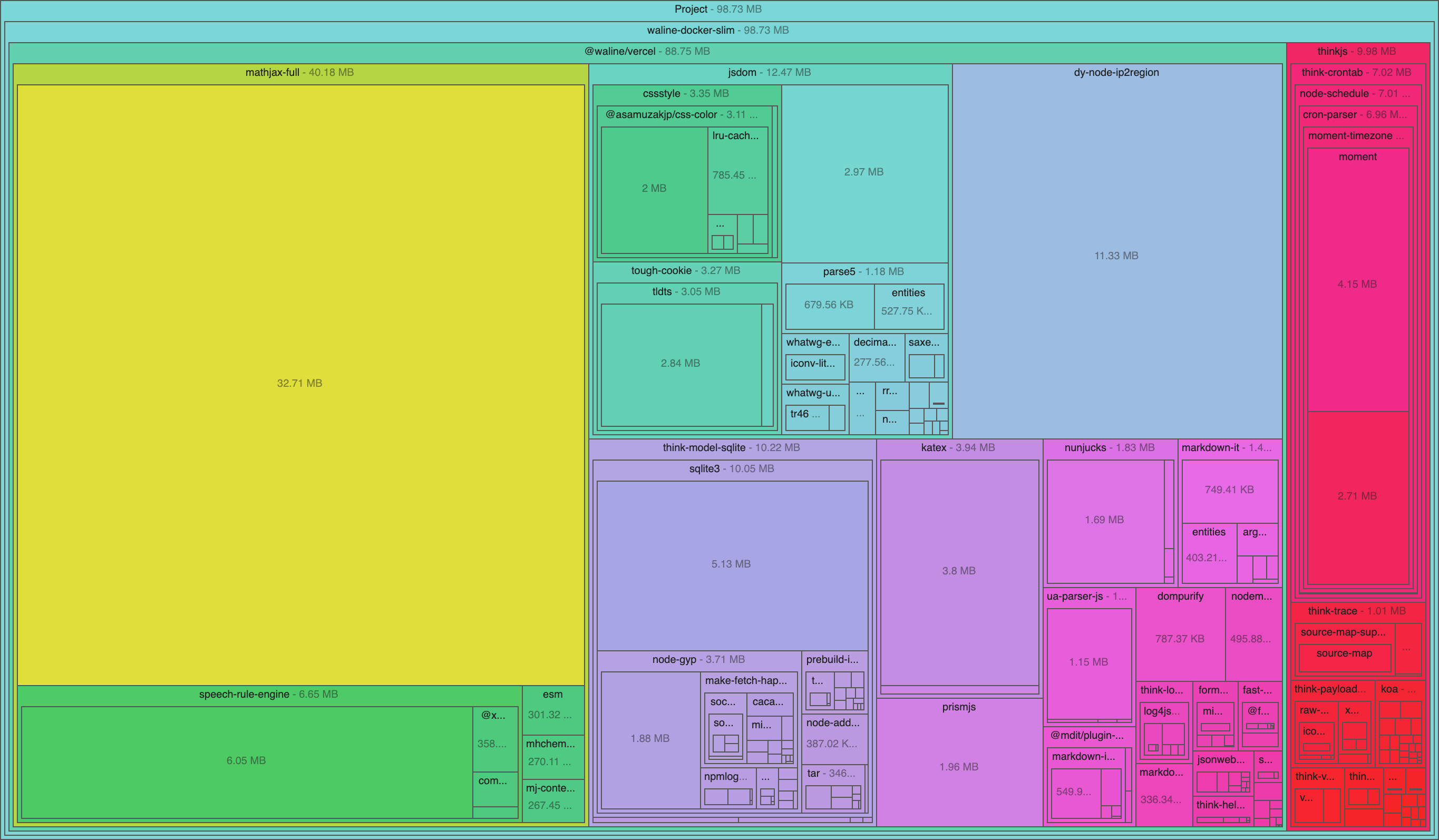Click the sqlite3 5.13 MB block
This screenshot has width=1439, height=840.
coord(731,564)
